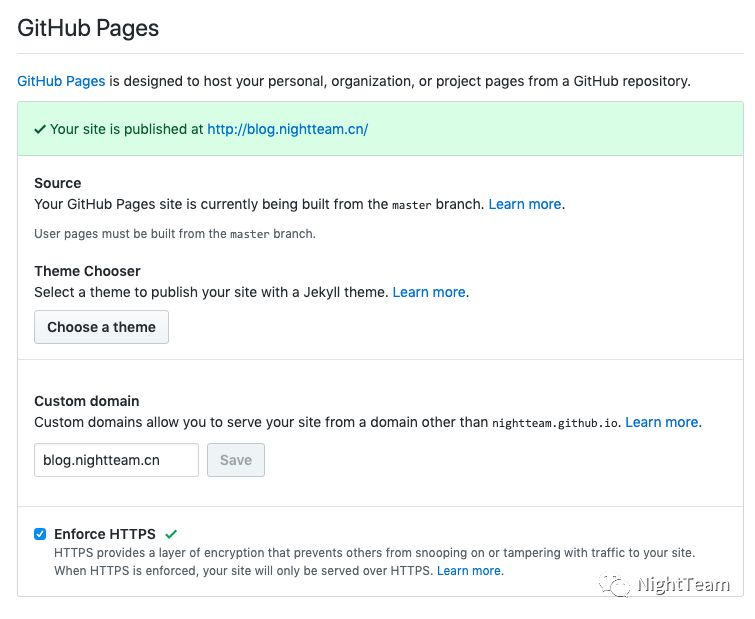Click the Enforce HTTPS label text
Image resolution: width=755 pixels, height=619 pixels.
point(104,534)
